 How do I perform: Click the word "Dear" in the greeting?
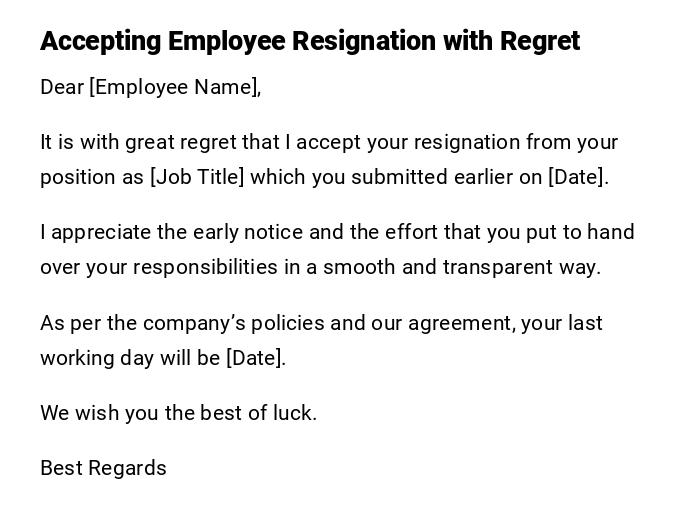pyautogui.click(x=61, y=87)
